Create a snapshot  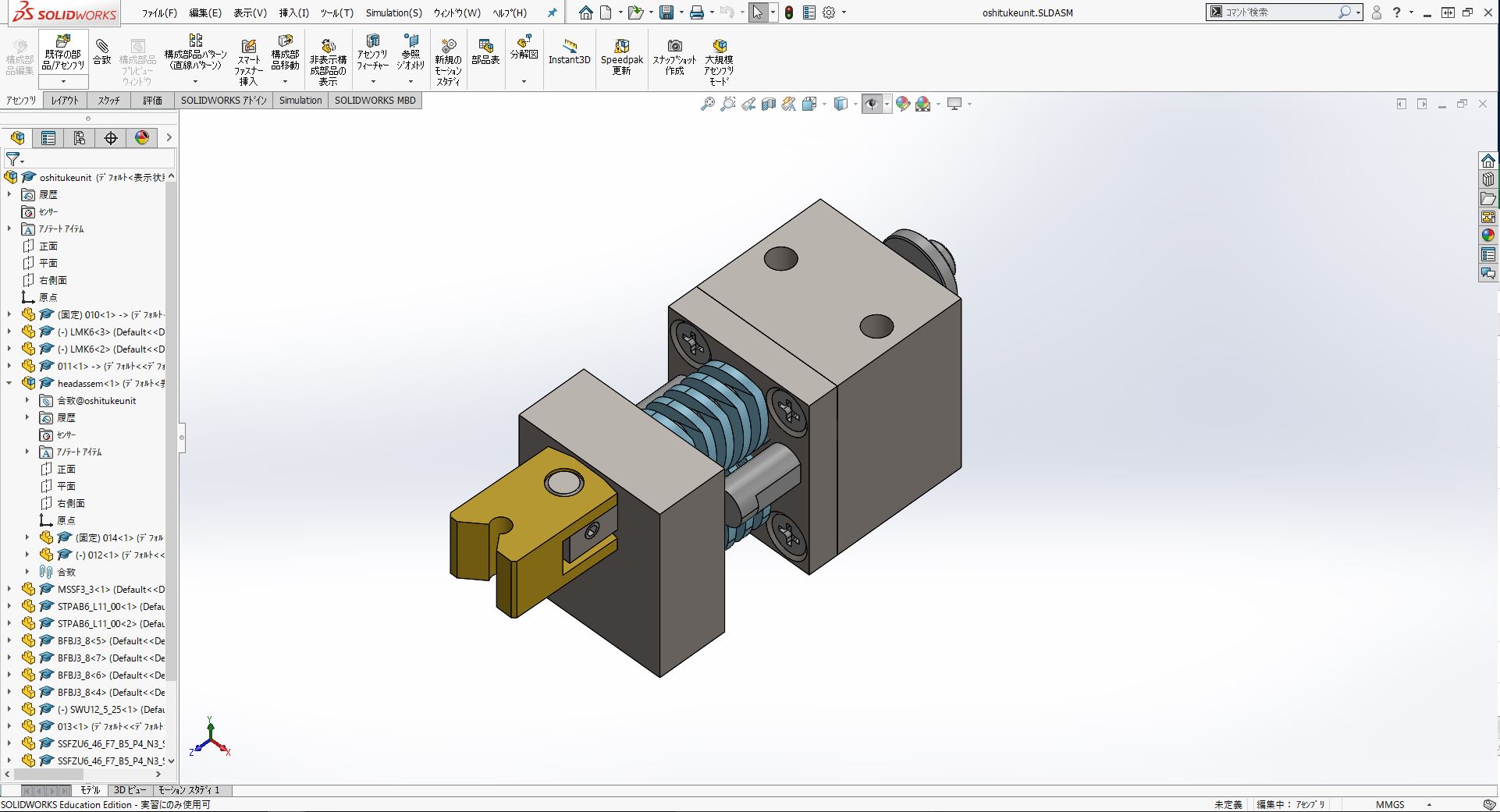(674, 57)
